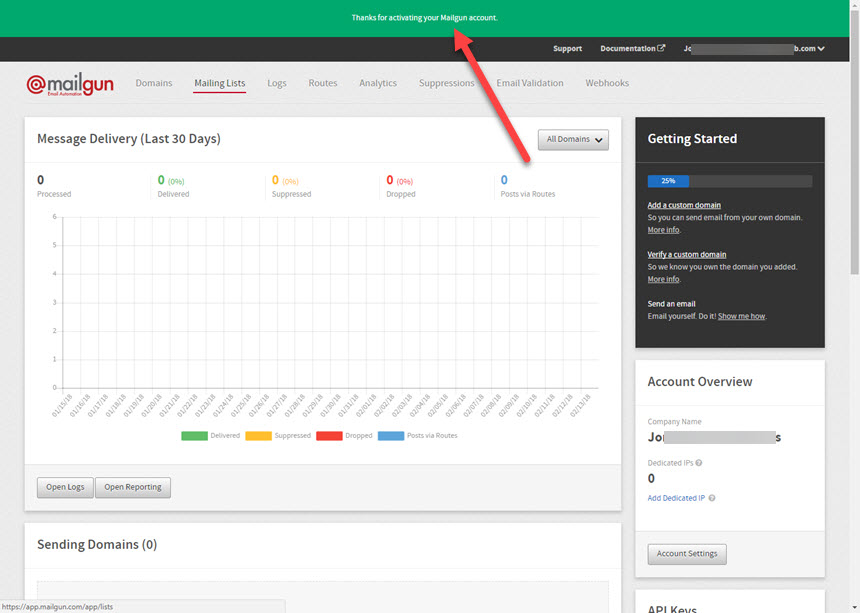
Task: Click the yellow Suppressed legend swatch
Action: (258, 436)
